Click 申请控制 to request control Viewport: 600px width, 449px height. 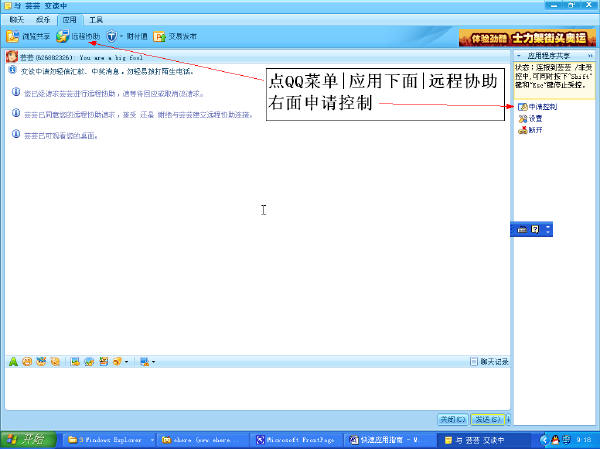[537, 107]
